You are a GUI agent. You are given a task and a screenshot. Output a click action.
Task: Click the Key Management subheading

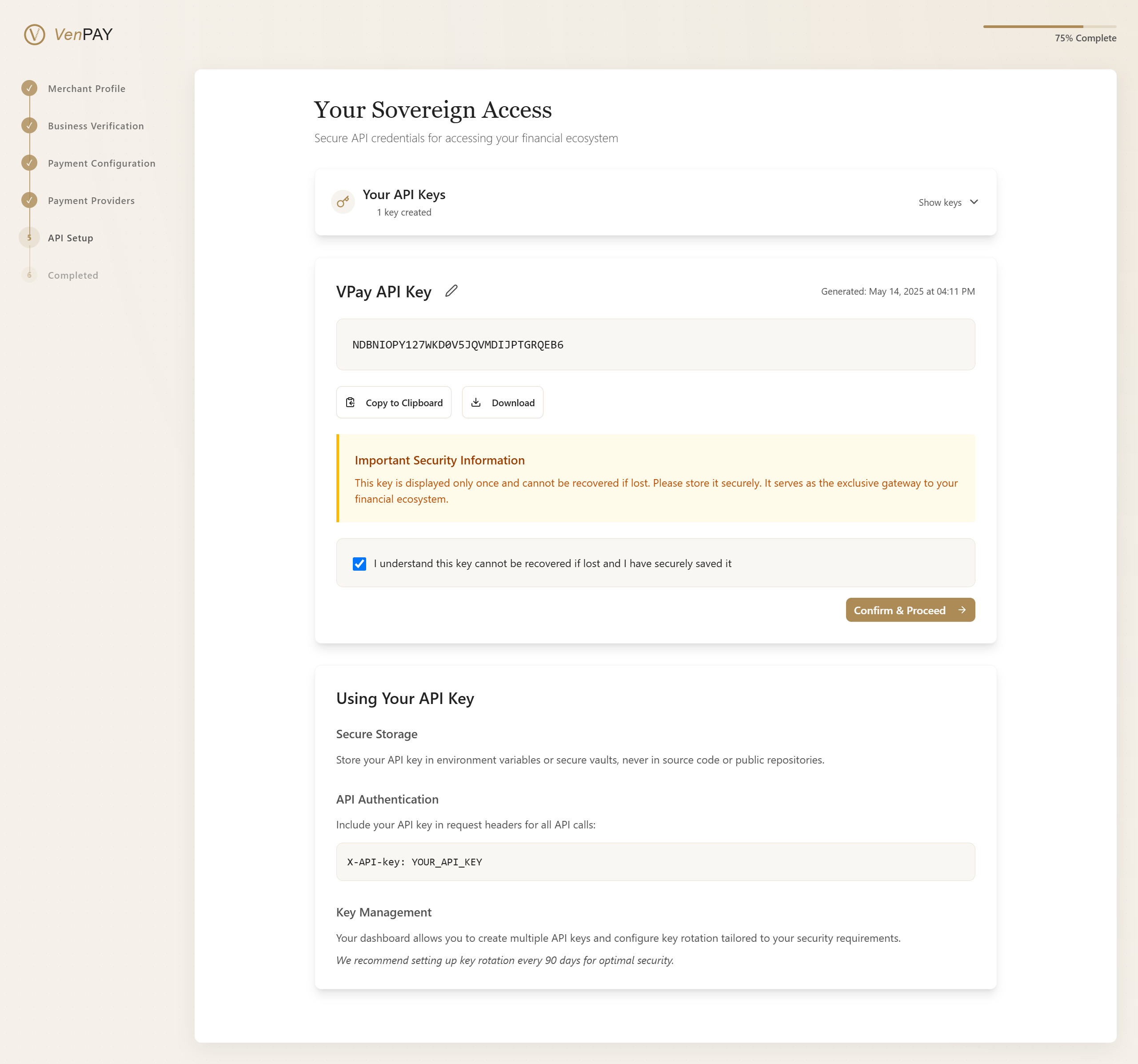[383, 912]
